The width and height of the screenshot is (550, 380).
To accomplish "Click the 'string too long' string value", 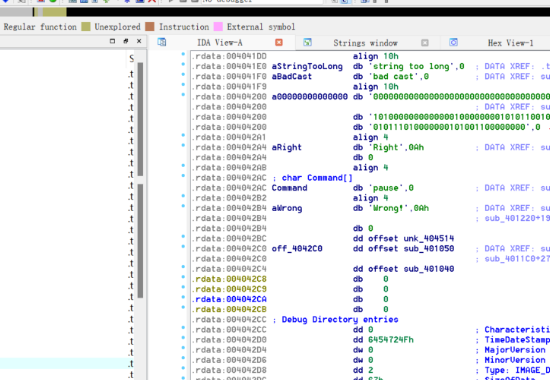I will click(x=414, y=66).
